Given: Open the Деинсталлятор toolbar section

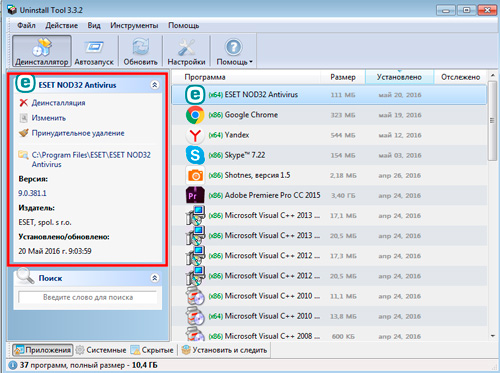Looking at the screenshot, I should click(x=42, y=51).
